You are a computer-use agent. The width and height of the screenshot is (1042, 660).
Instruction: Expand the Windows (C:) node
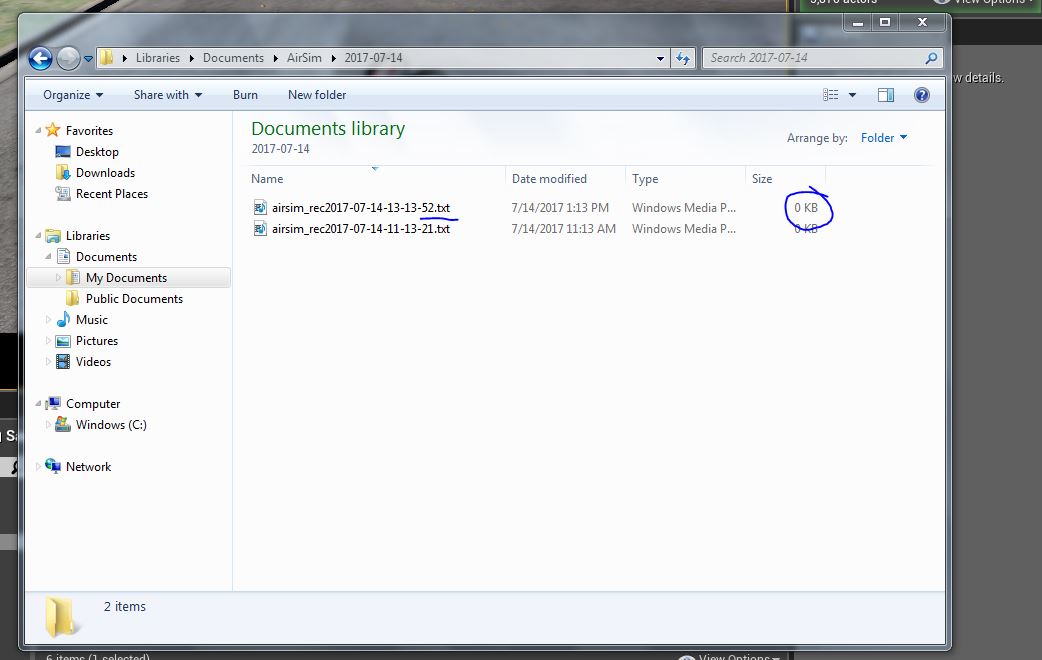click(48, 425)
